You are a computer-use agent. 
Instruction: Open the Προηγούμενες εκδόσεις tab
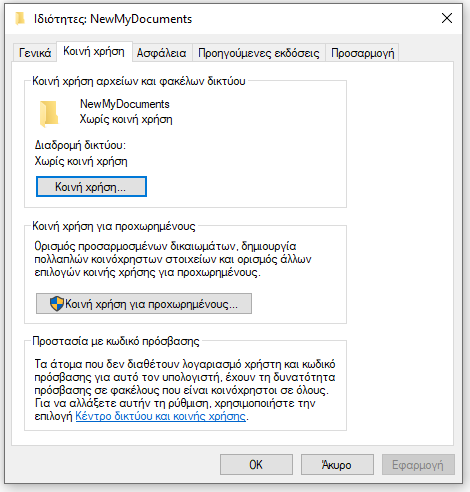point(259,53)
